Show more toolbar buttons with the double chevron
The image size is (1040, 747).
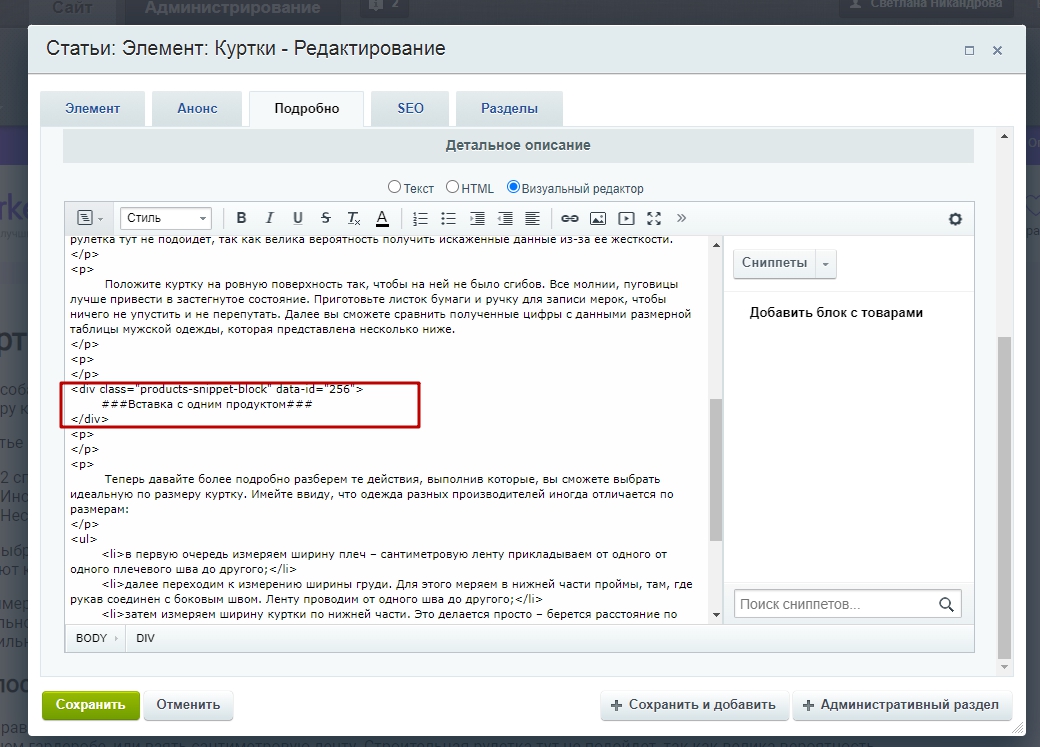(x=681, y=218)
